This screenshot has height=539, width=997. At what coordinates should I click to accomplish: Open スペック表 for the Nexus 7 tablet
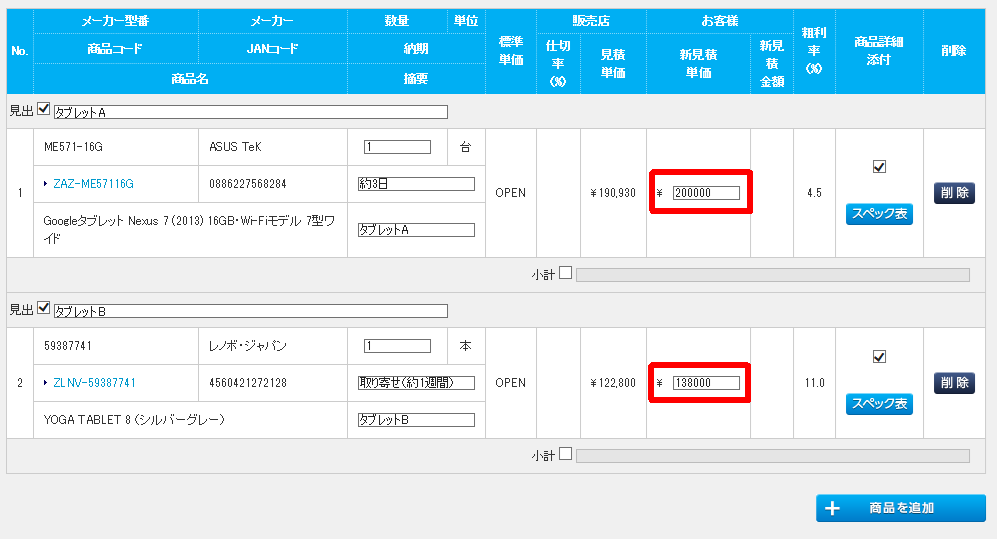coord(879,214)
